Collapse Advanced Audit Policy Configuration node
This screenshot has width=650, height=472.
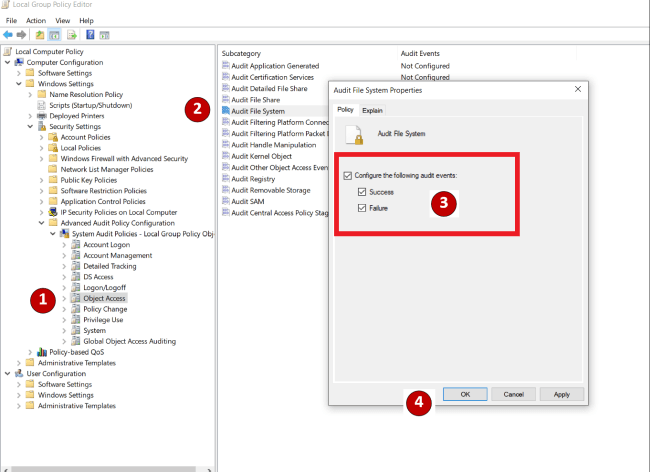(x=41, y=223)
